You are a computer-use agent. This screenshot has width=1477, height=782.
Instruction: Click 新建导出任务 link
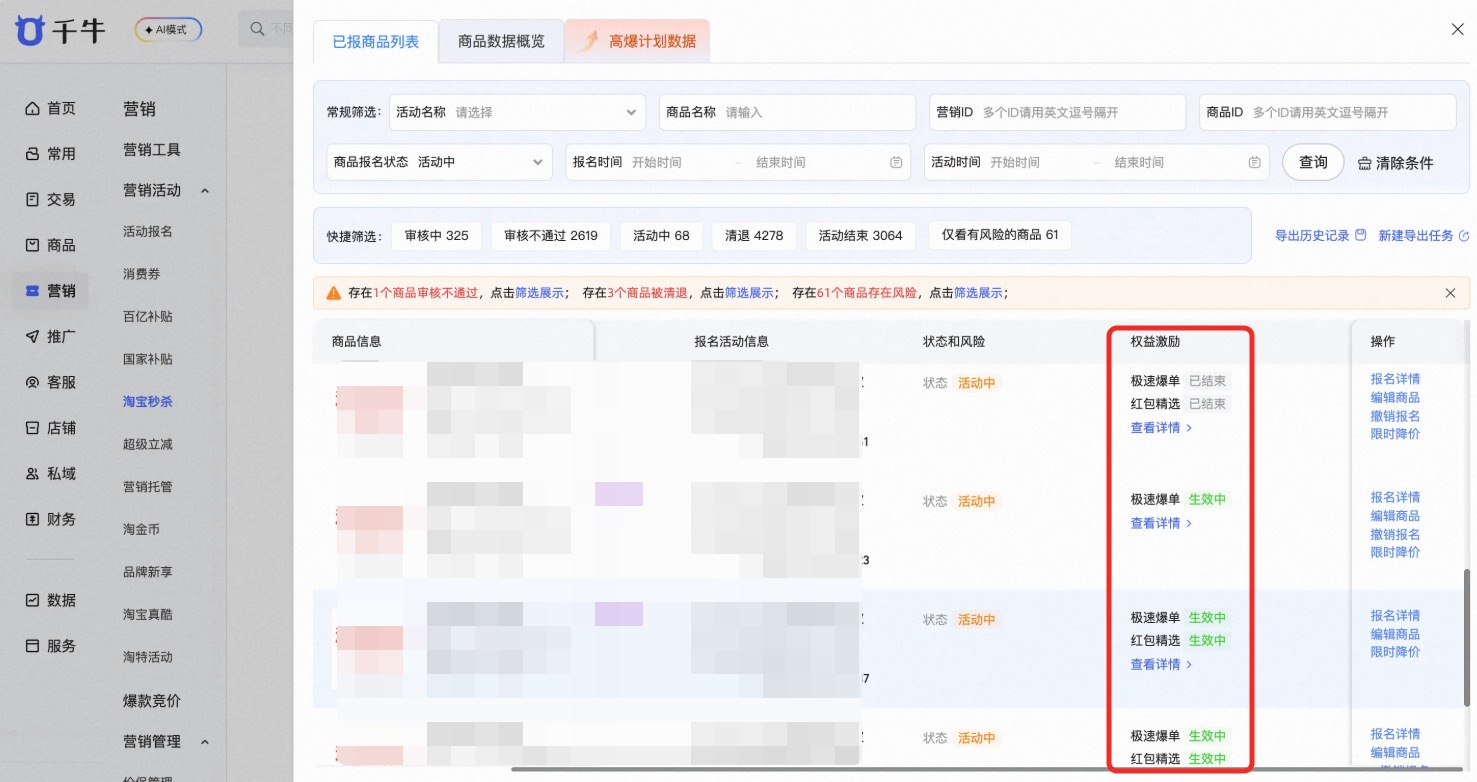pos(1423,236)
